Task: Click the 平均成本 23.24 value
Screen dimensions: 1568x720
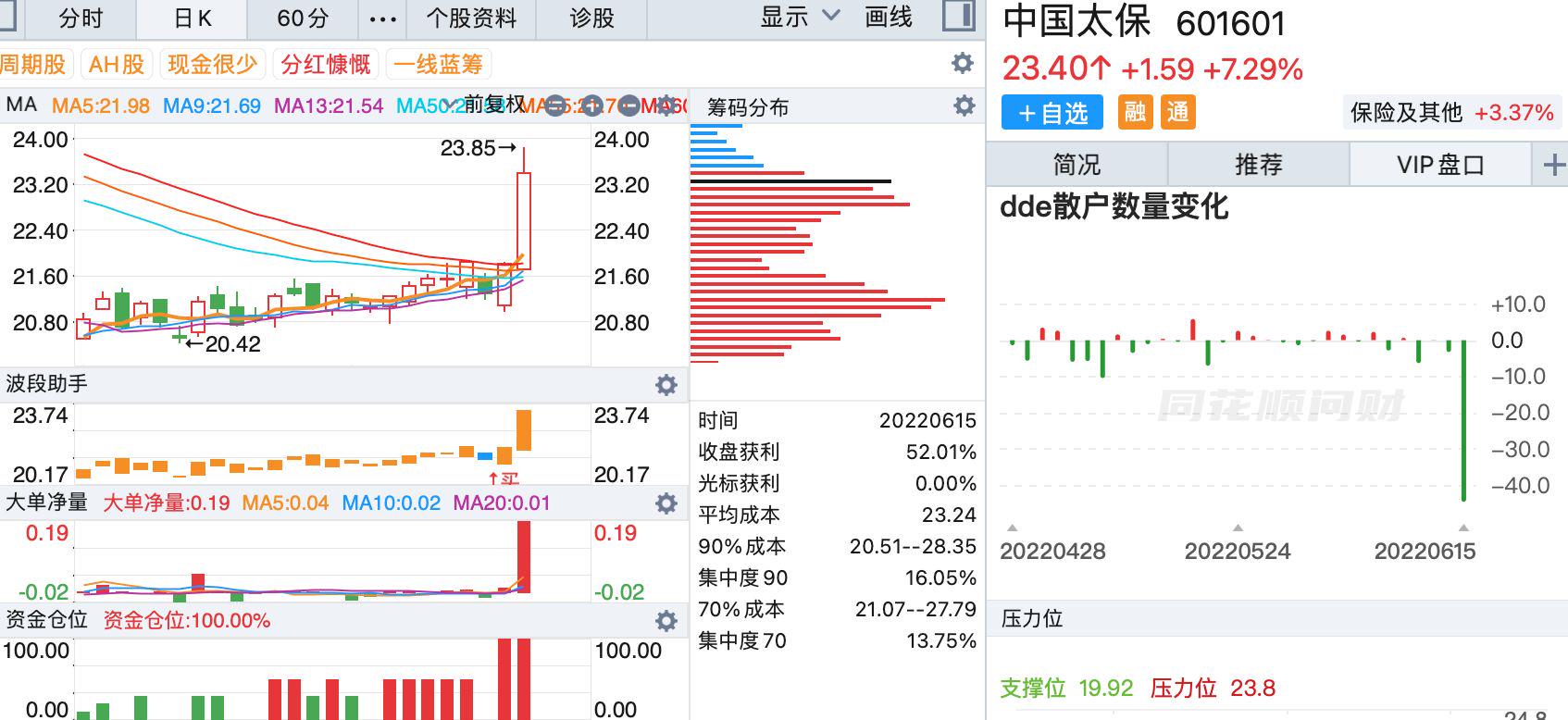Action: 949,515
